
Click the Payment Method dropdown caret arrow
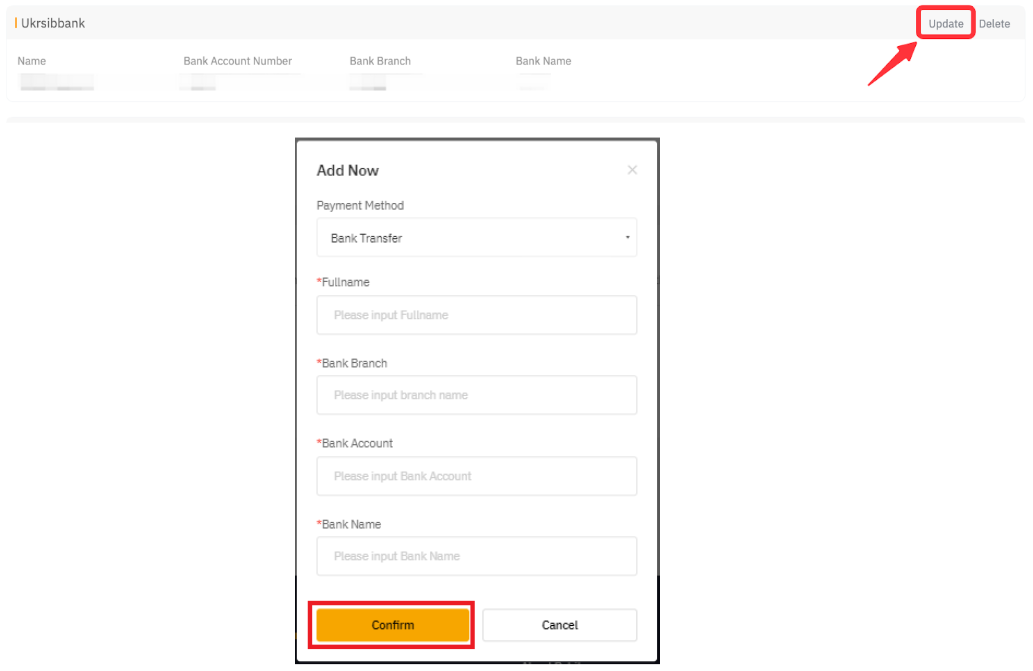click(x=627, y=238)
